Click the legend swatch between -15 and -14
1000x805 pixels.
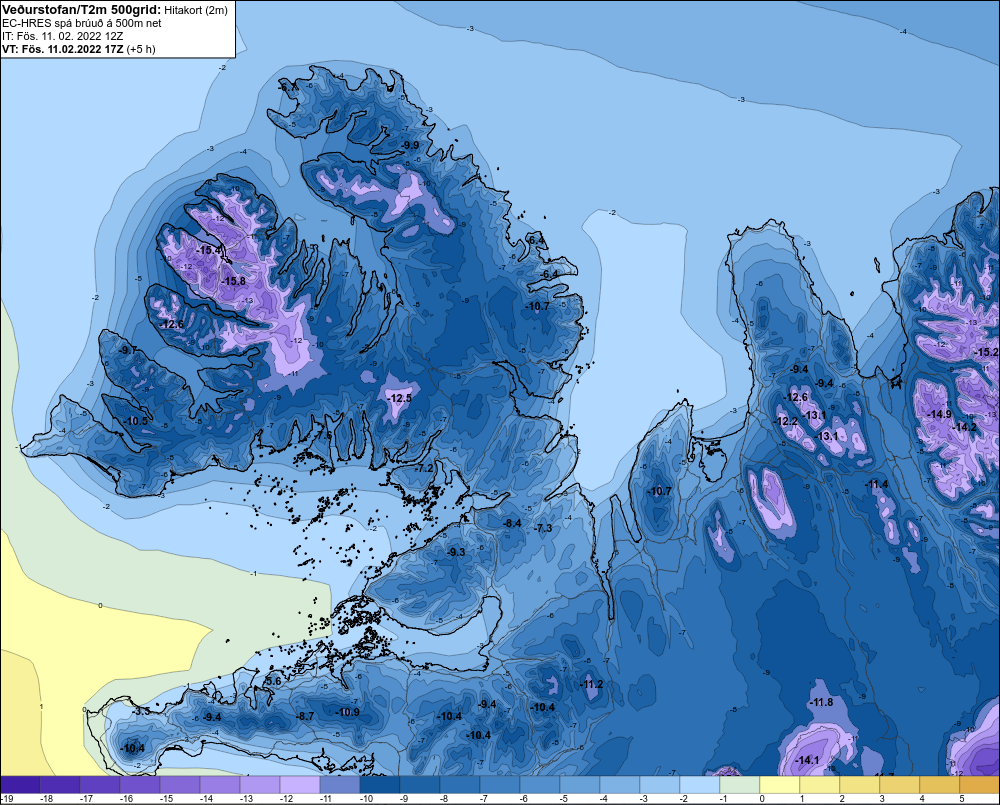tap(180, 785)
